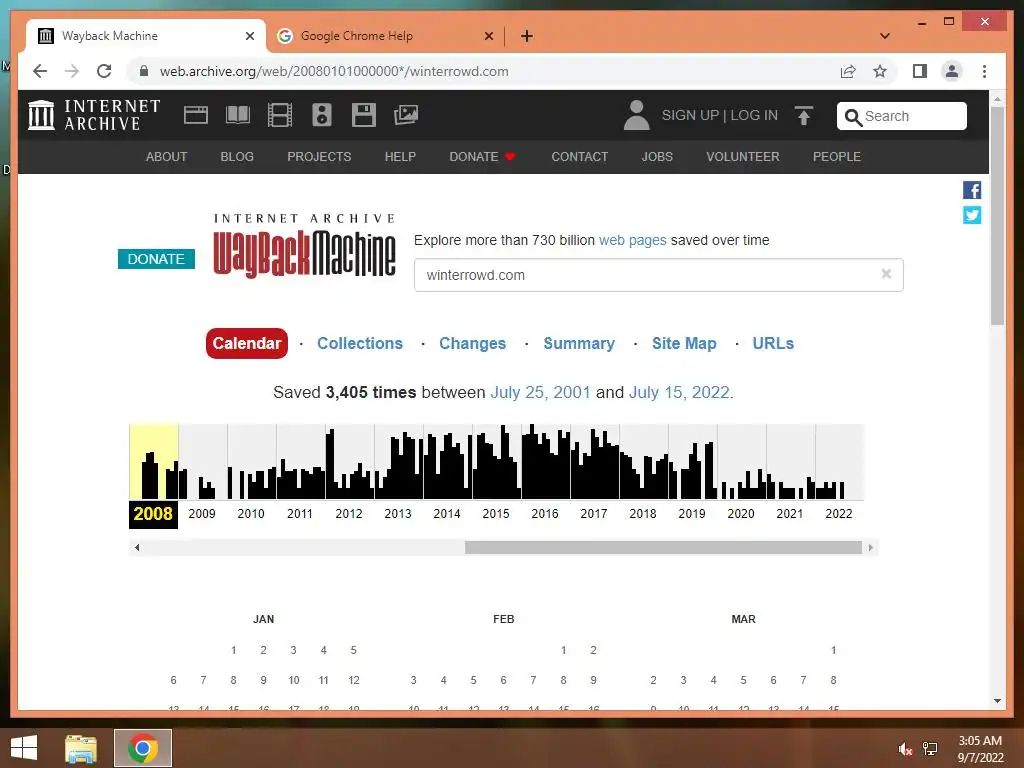The image size is (1024, 768).
Task: Click the user avatar icon
Action: click(x=636, y=115)
